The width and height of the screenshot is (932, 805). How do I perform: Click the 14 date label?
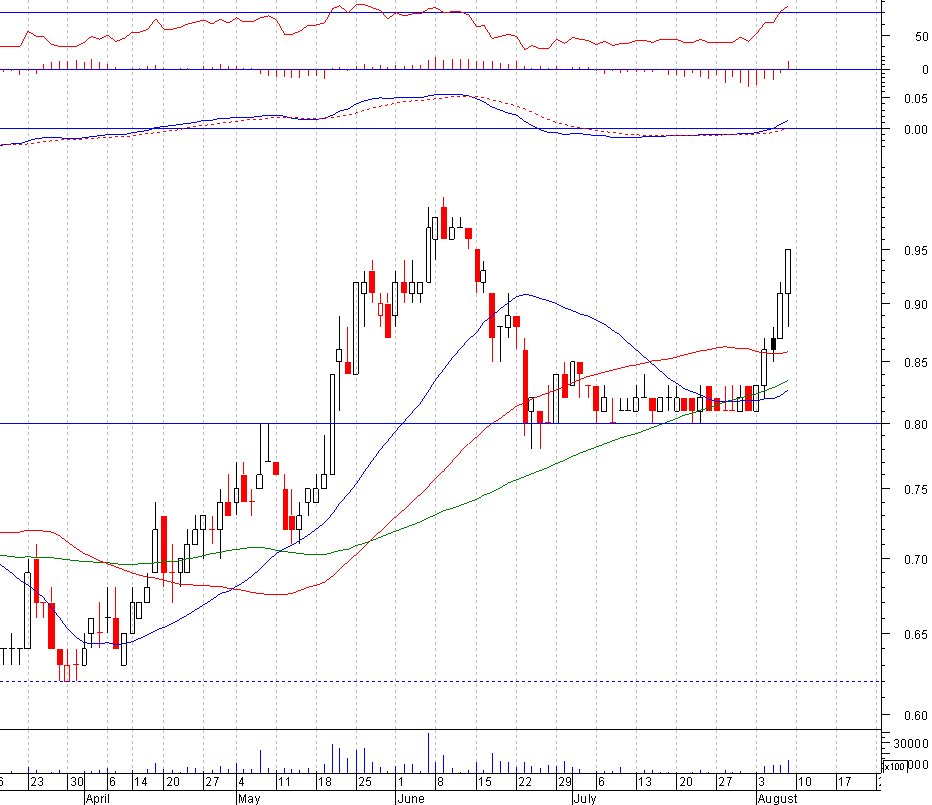coord(140,782)
